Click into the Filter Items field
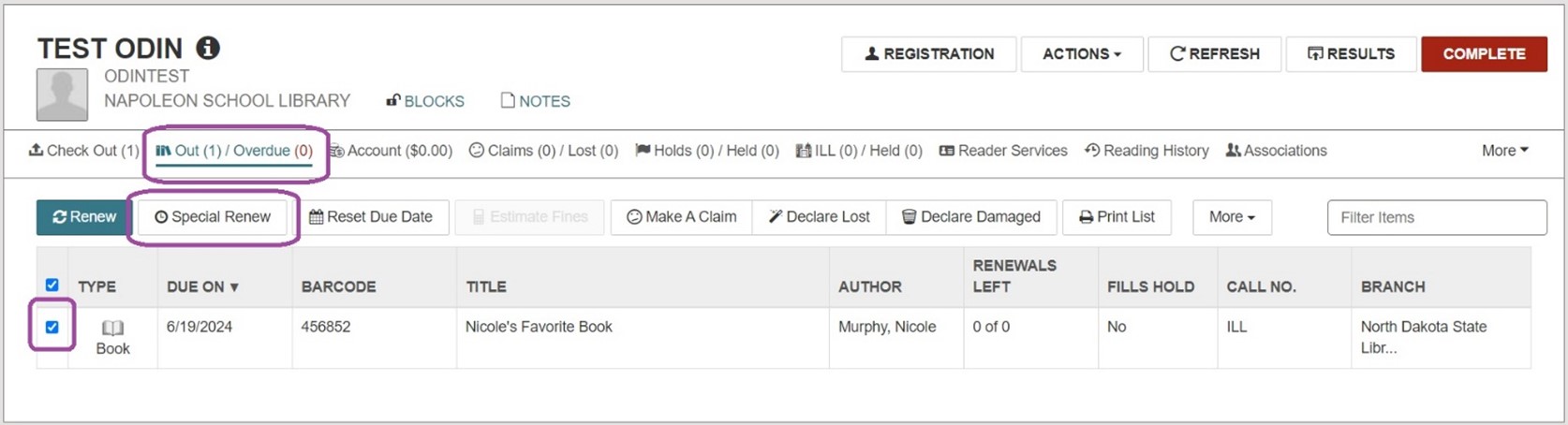This screenshot has height=425, width=1568. 1436,217
